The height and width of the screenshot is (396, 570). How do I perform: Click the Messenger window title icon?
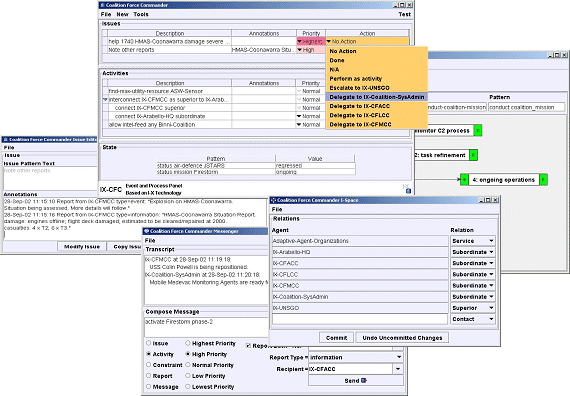coord(147,231)
